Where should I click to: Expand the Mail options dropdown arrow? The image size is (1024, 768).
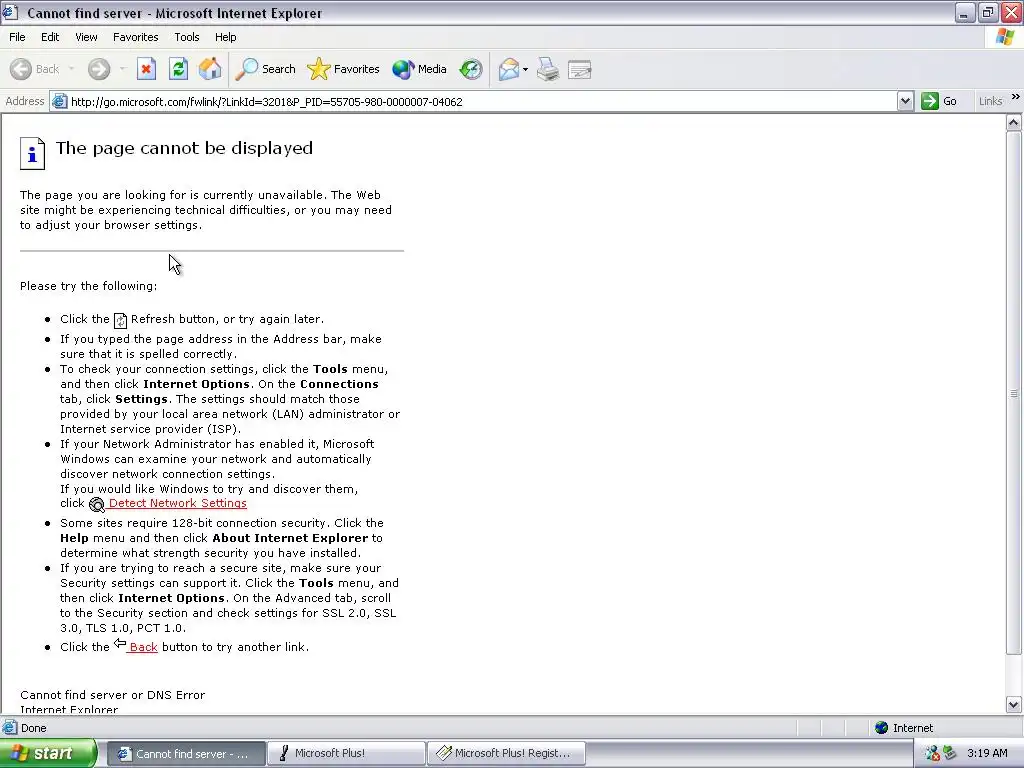(x=525, y=69)
